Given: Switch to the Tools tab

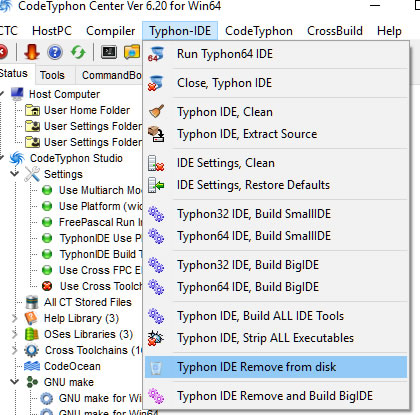Looking at the screenshot, I should [52, 75].
